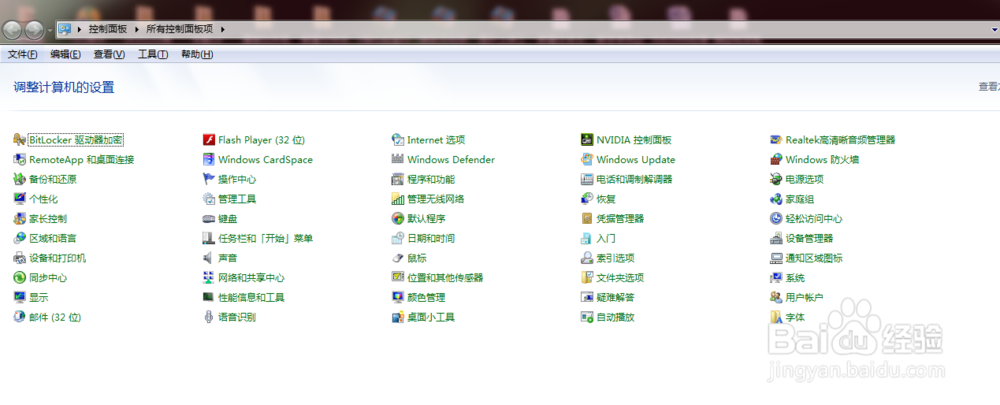1000x405 pixels.
Task: Click the Realtek高清晰音频管理器 icon
Action: pyautogui.click(x=776, y=140)
